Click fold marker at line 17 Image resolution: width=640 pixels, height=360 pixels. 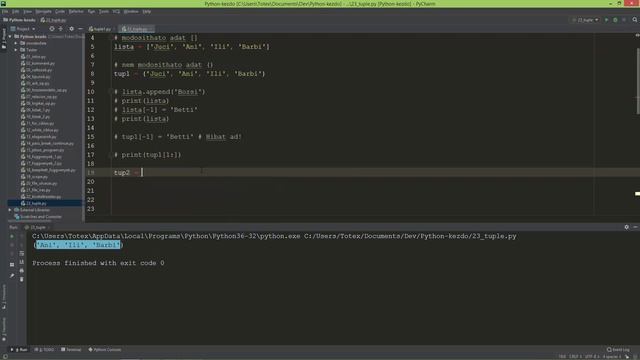tap(111, 155)
